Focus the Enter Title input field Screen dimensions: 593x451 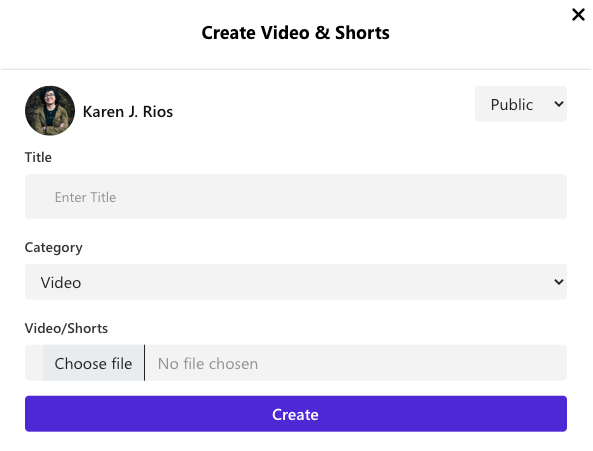tap(296, 196)
